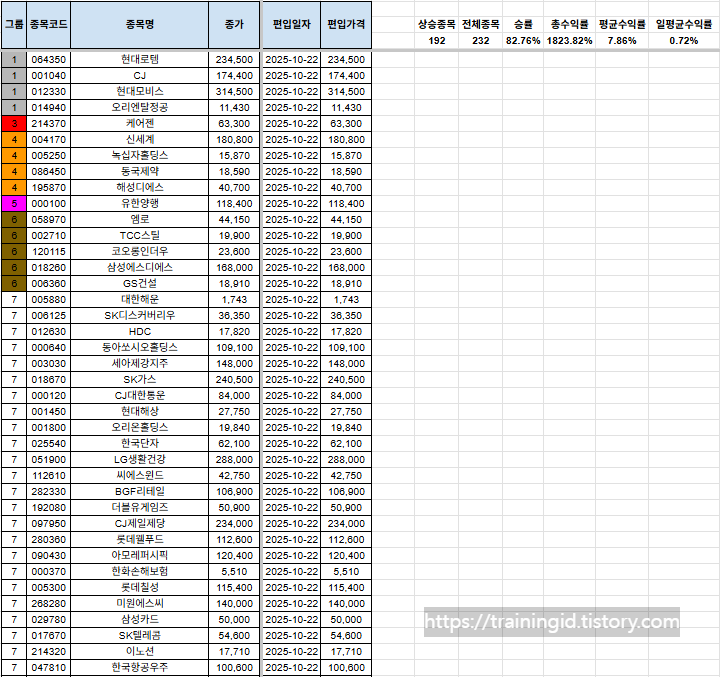Screen dimensions: 720x677
Task: Select the 편입일자 column header
Action: click(x=292, y=25)
